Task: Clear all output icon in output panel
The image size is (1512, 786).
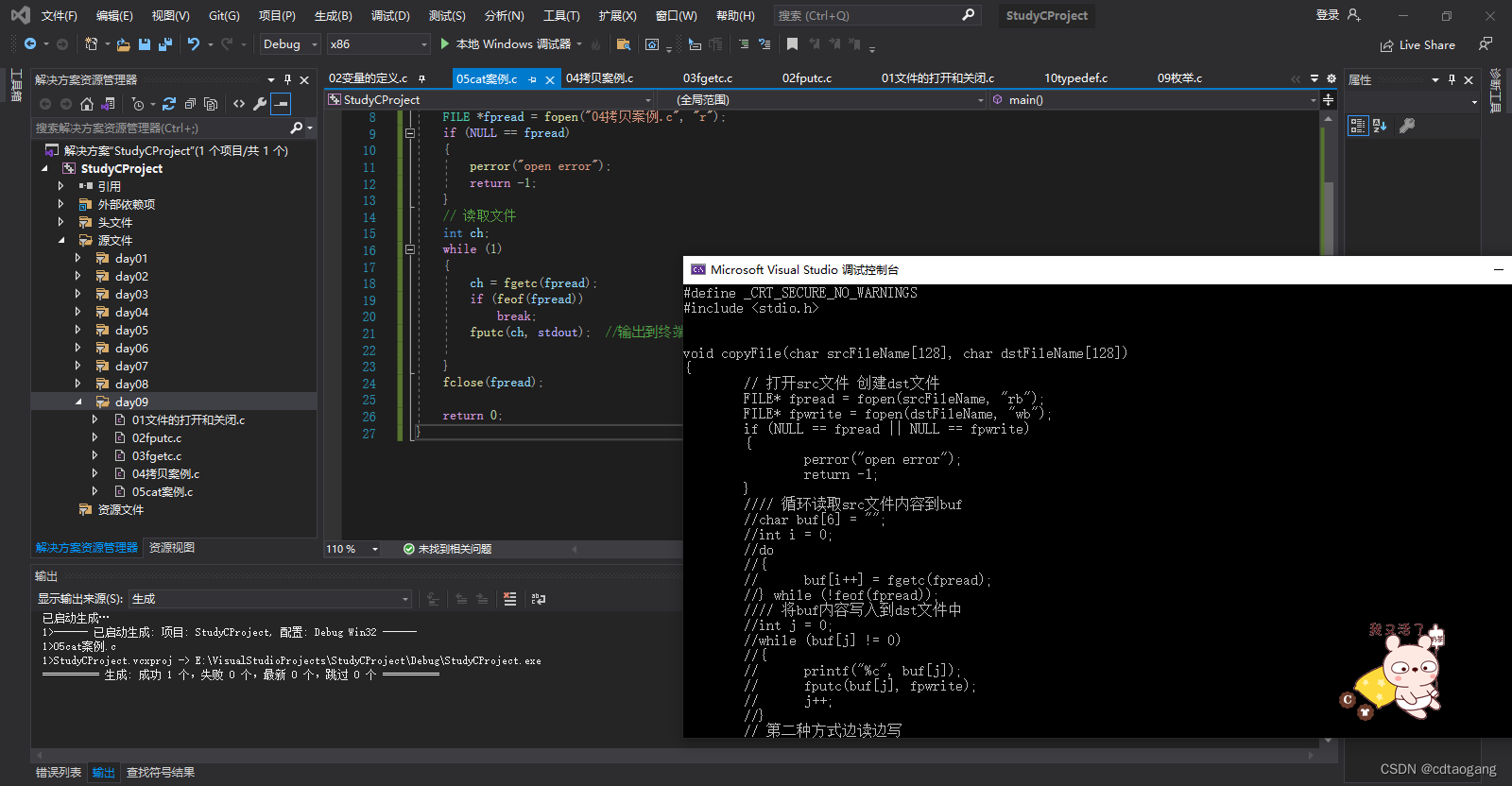Action: pyautogui.click(x=510, y=599)
